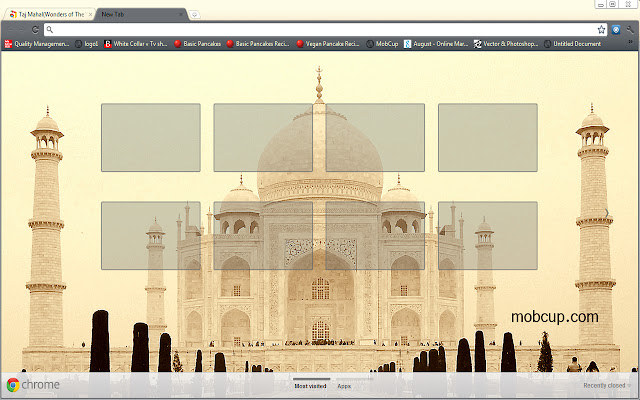Viewport: 640px width, 400px height.
Task: Open the logo1 bookmark
Action: click(x=87, y=44)
